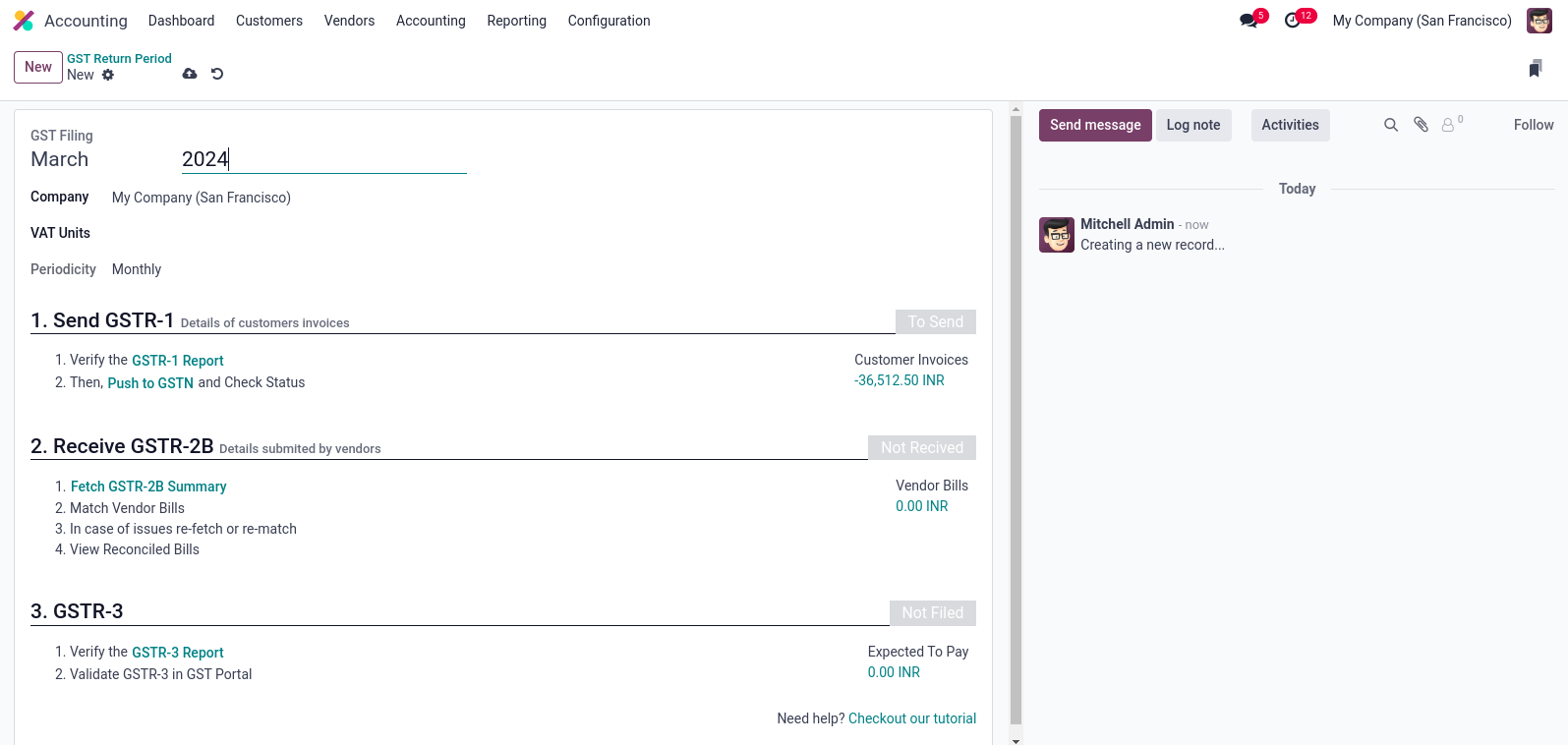This screenshot has width=1568, height=745.
Task: Open My Company (San Francisco) switcher
Action: 1422,21
